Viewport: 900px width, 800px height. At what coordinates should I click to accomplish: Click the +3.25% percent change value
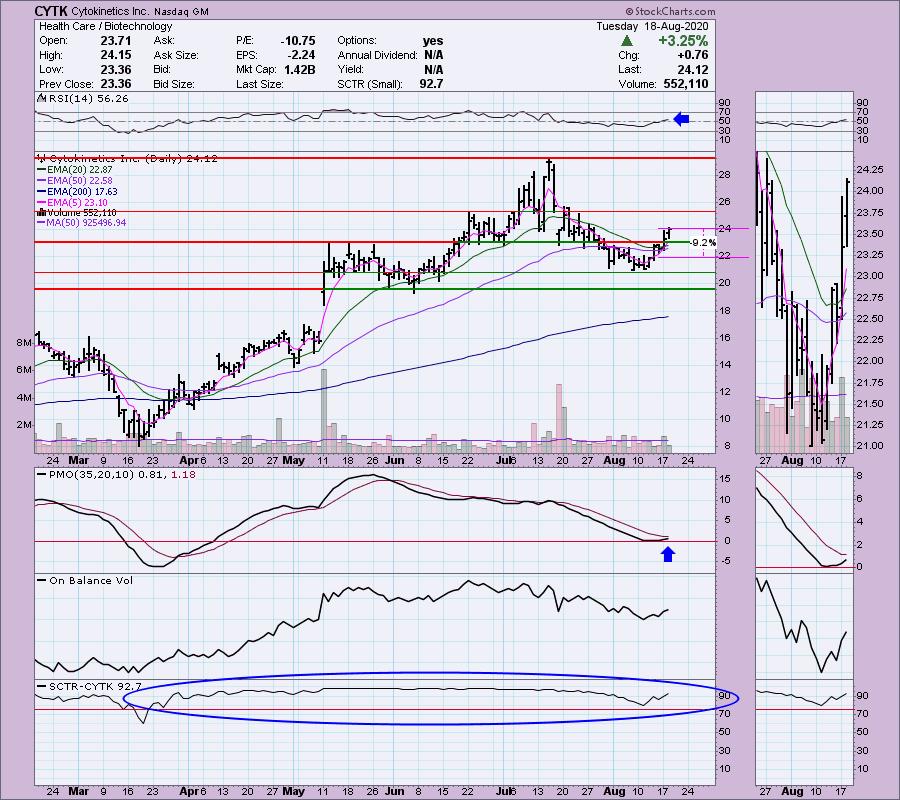pos(683,41)
